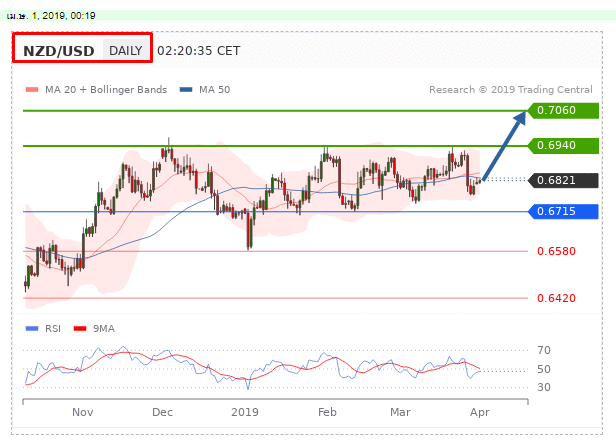The height and width of the screenshot is (441, 616).
Task: Click the 0.6940 resistance price tag
Action: [563, 146]
